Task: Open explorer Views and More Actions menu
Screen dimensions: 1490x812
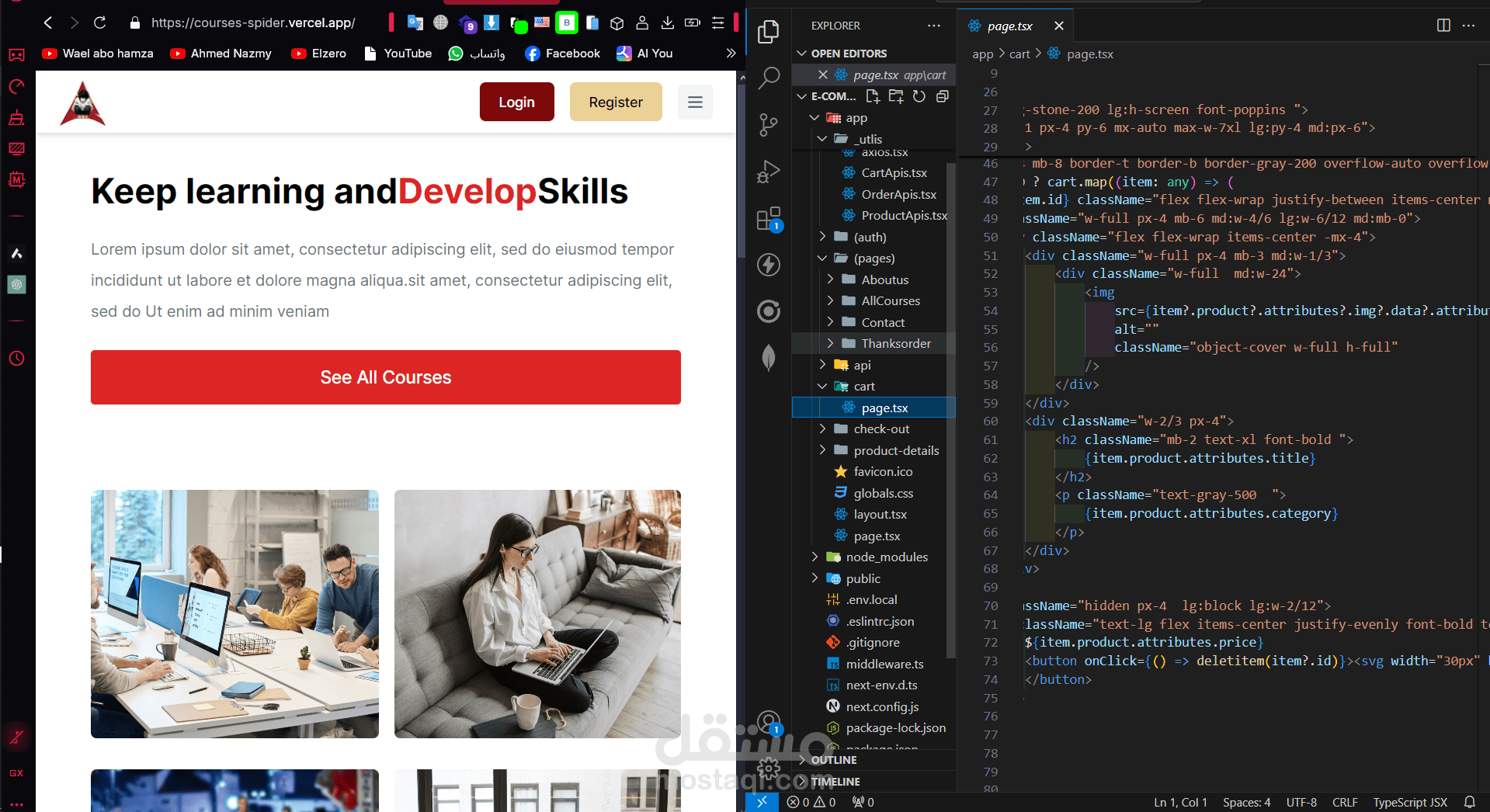Action: click(934, 26)
